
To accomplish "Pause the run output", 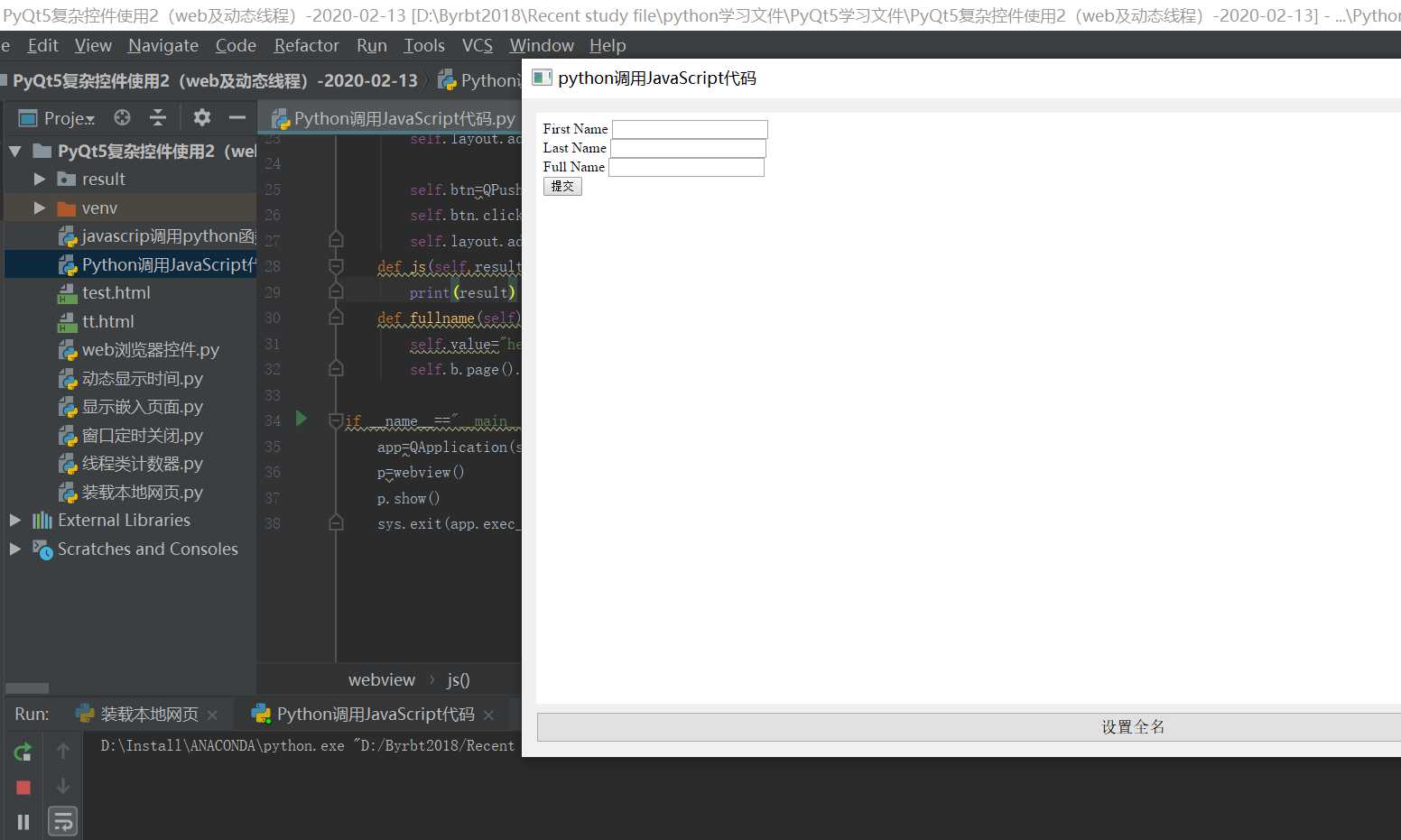I will 23,822.
